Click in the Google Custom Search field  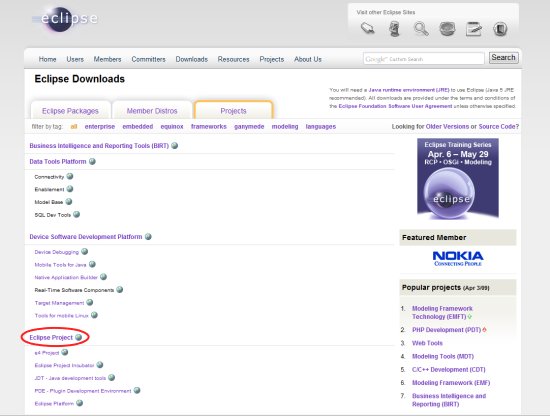[423, 59]
